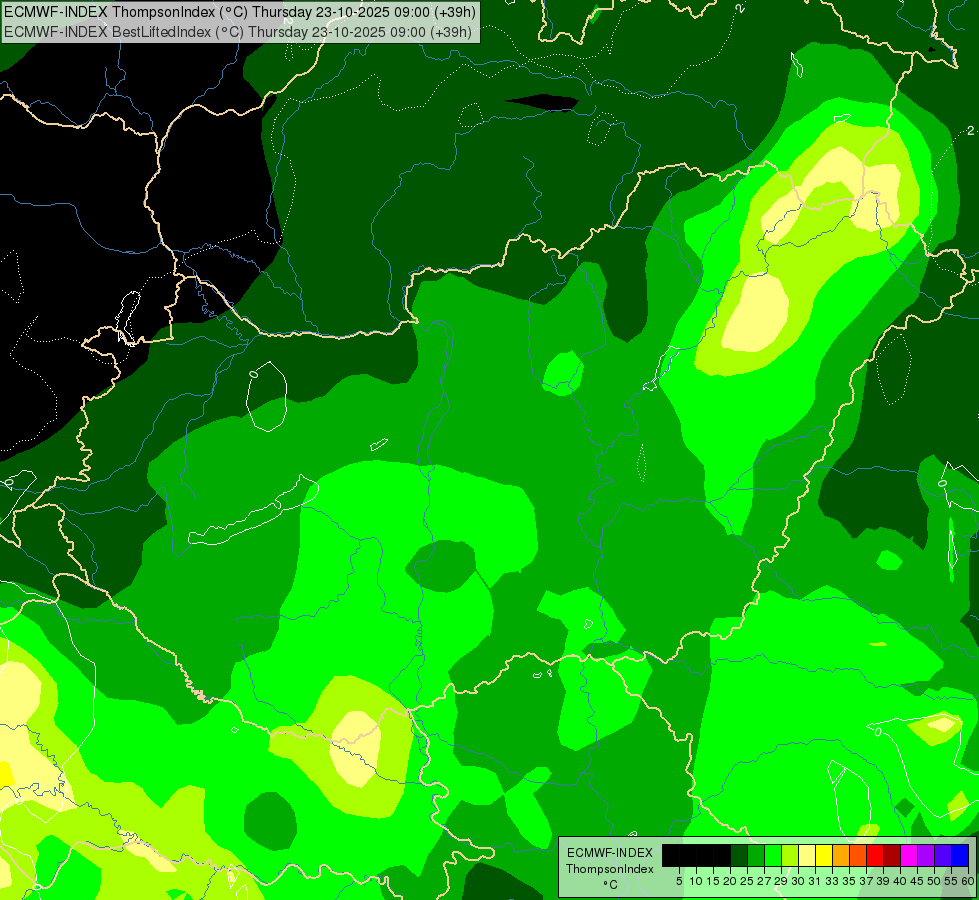The width and height of the screenshot is (979, 900).
Task: Pick the dark green 20–25 legend swatch
Action: (739, 855)
